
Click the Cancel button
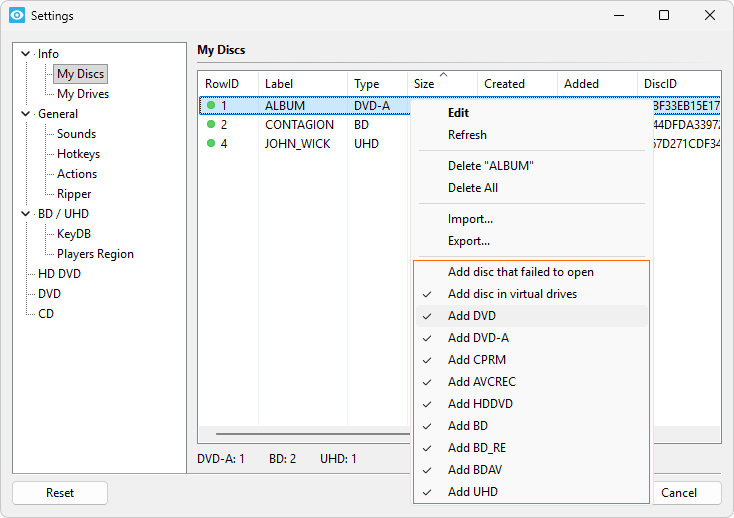[x=679, y=492]
